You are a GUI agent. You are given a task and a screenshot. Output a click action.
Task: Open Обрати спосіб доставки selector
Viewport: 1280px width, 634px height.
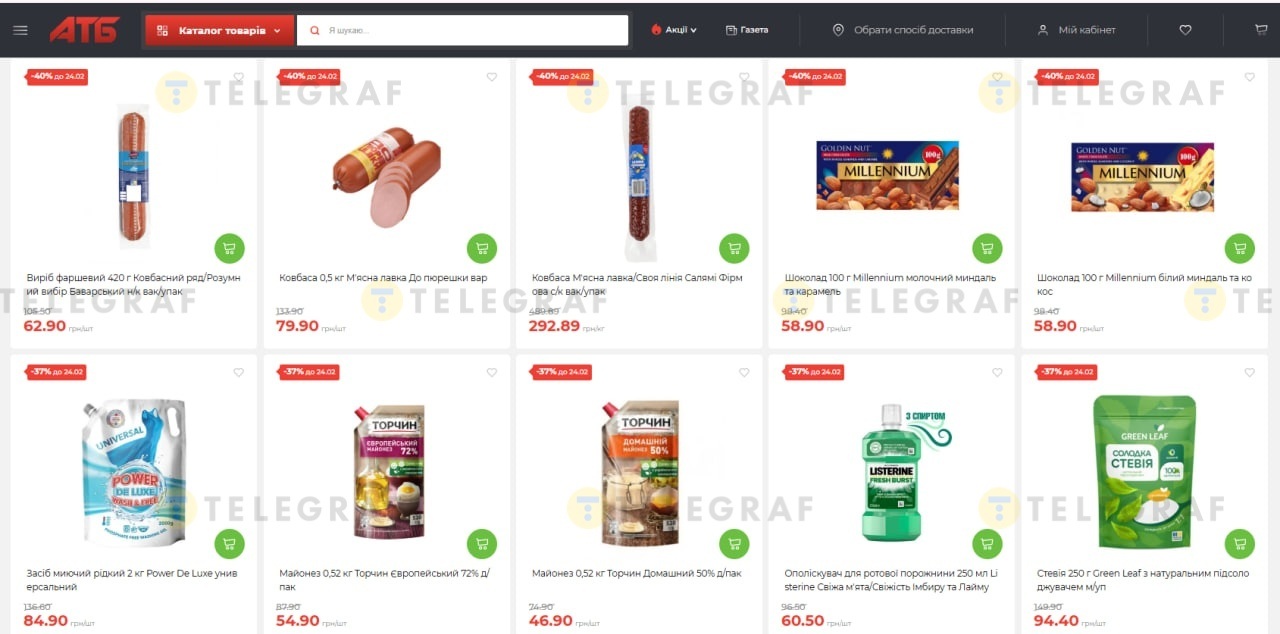click(903, 30)
